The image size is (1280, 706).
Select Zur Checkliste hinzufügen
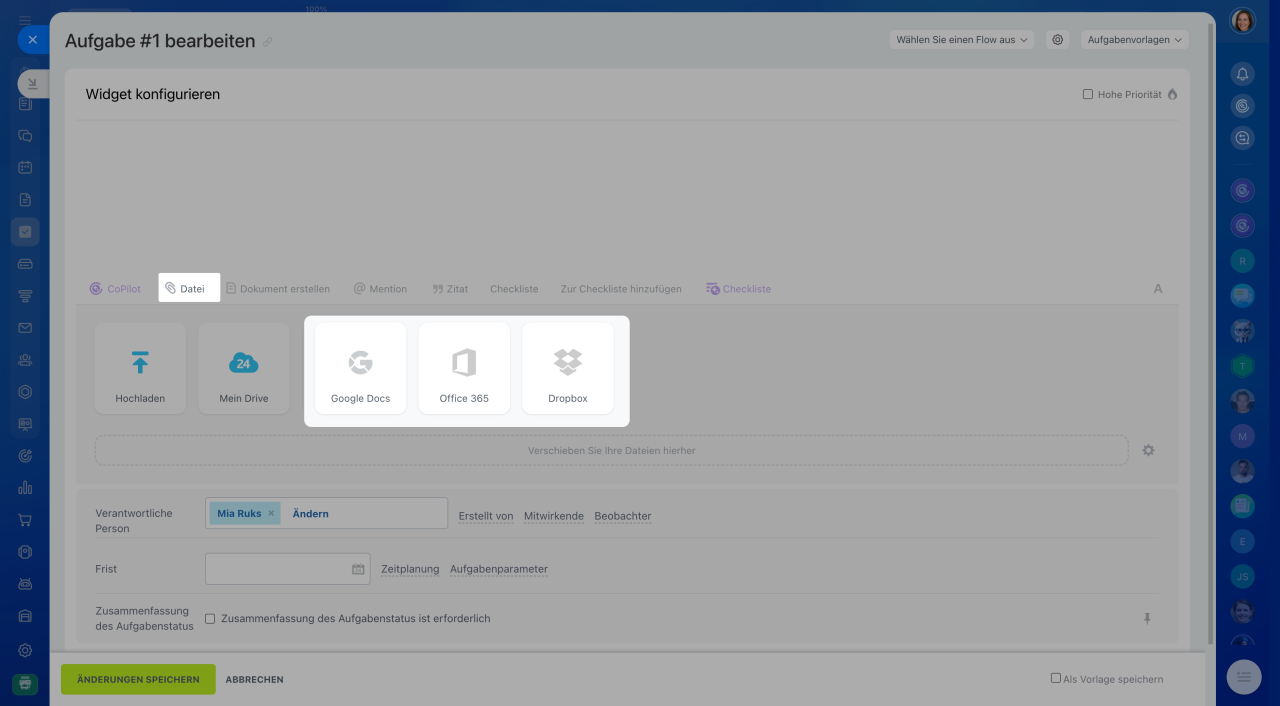tap(621, 289)
